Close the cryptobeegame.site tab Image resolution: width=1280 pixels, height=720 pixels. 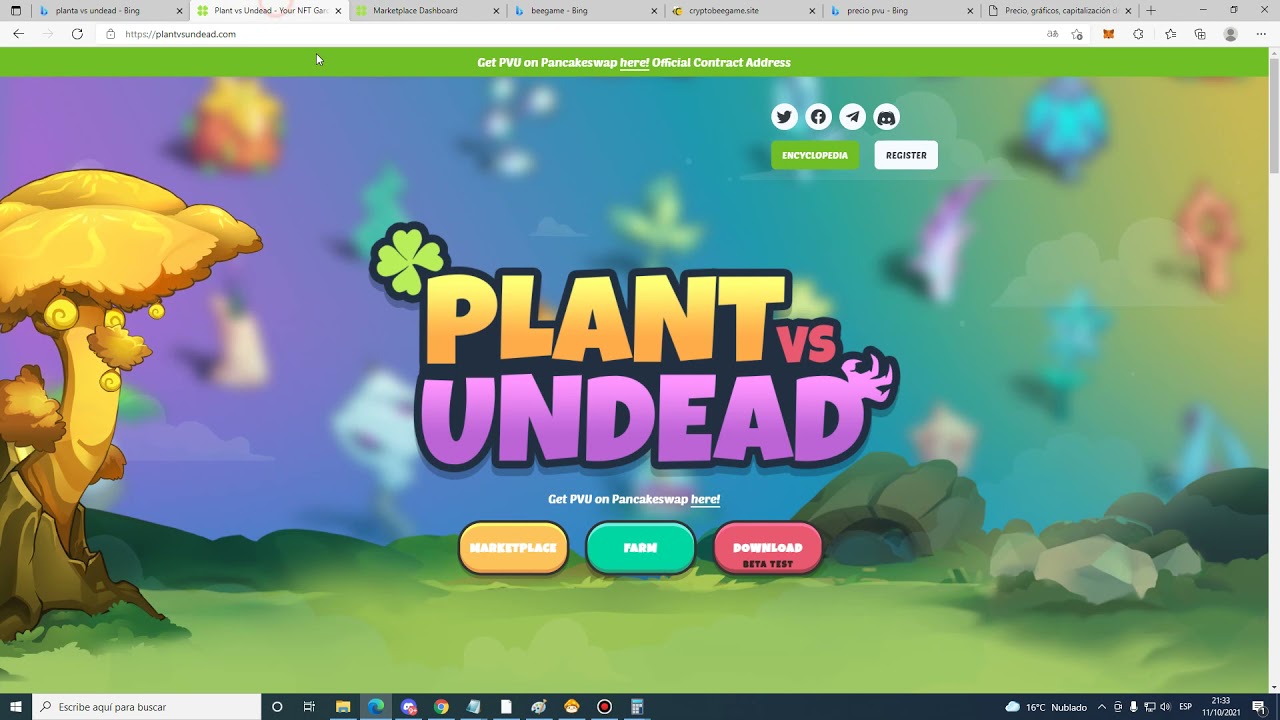pos(812,11)
